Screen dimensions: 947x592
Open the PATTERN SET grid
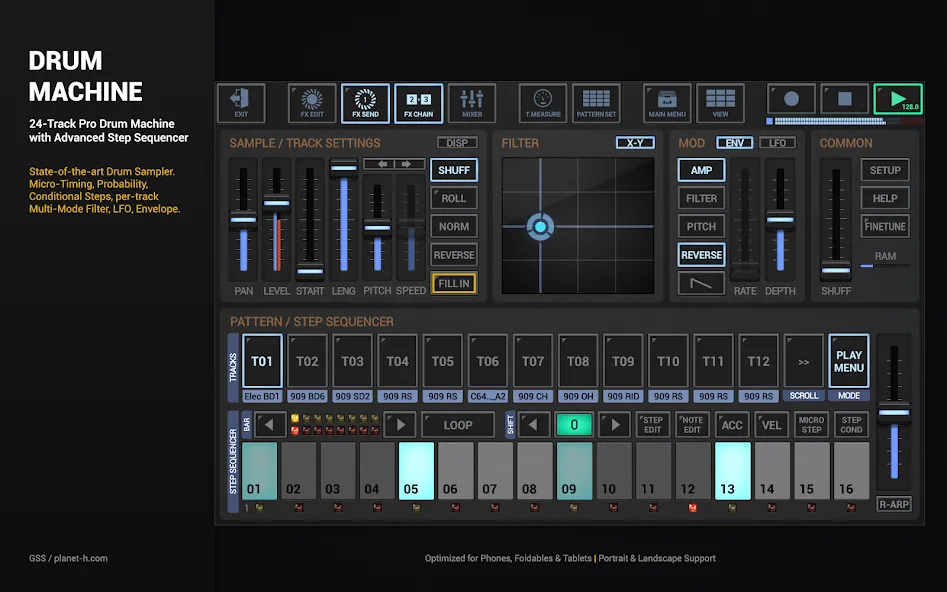click(596, 103)
